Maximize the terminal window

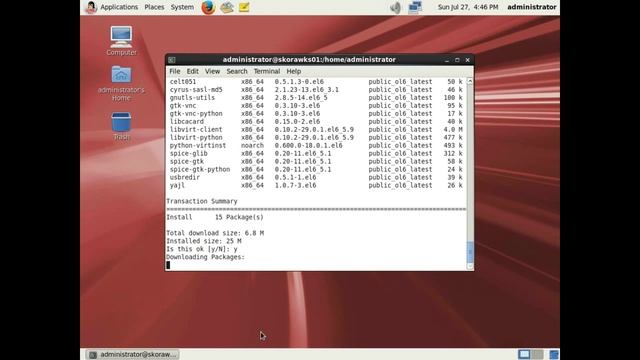pos(457,60)
